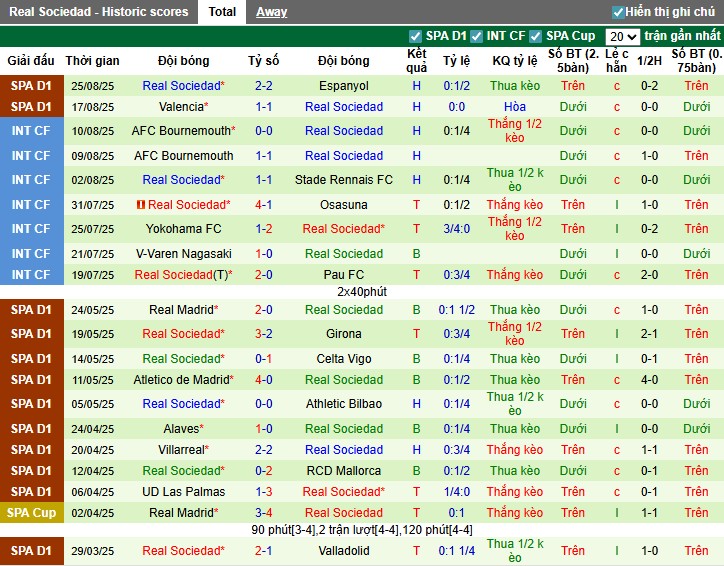Click the 3/4:0 odds for Yokohama FC match

pos(456,229)
